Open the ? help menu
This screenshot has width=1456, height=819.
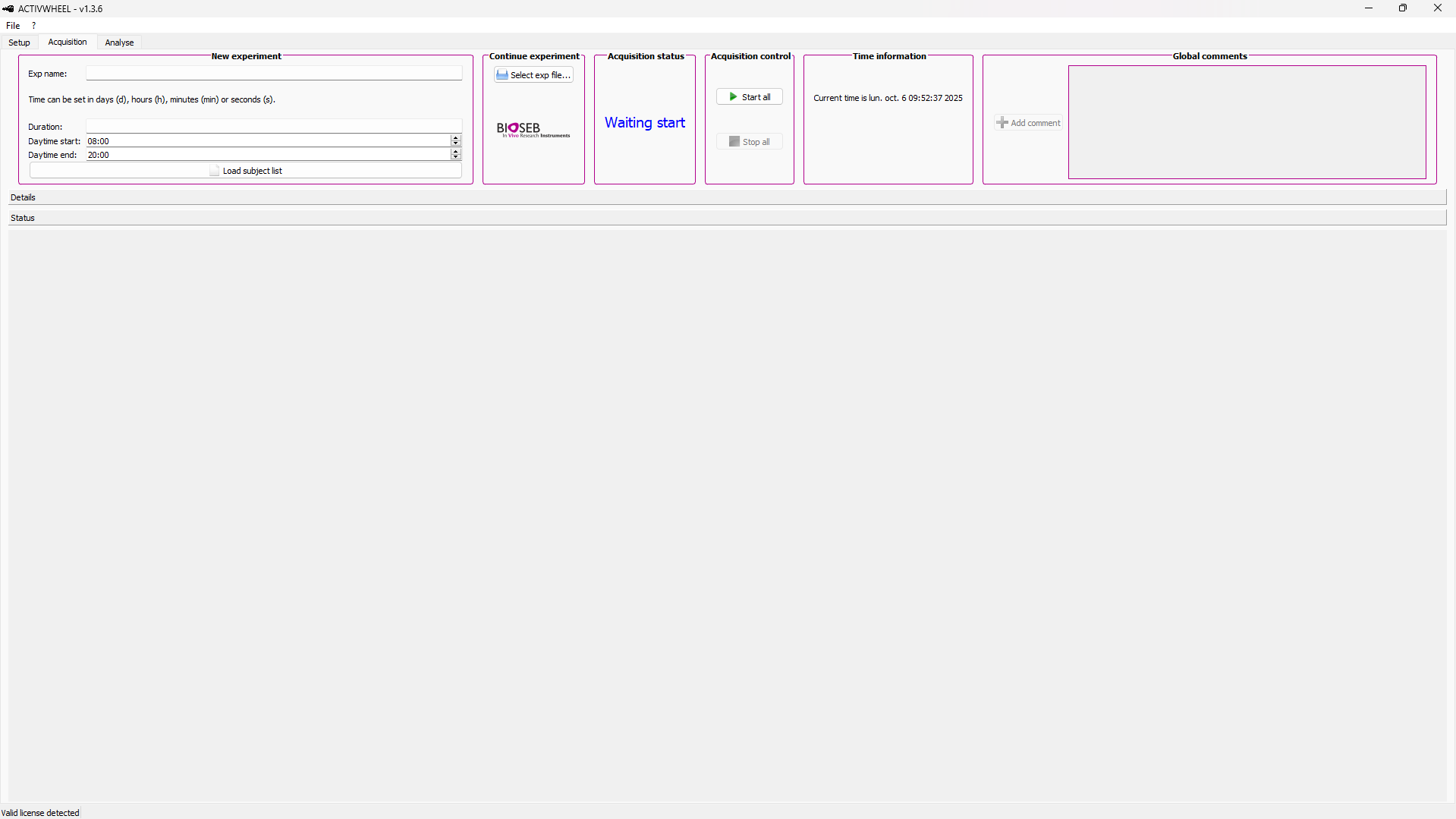(33, 26)
